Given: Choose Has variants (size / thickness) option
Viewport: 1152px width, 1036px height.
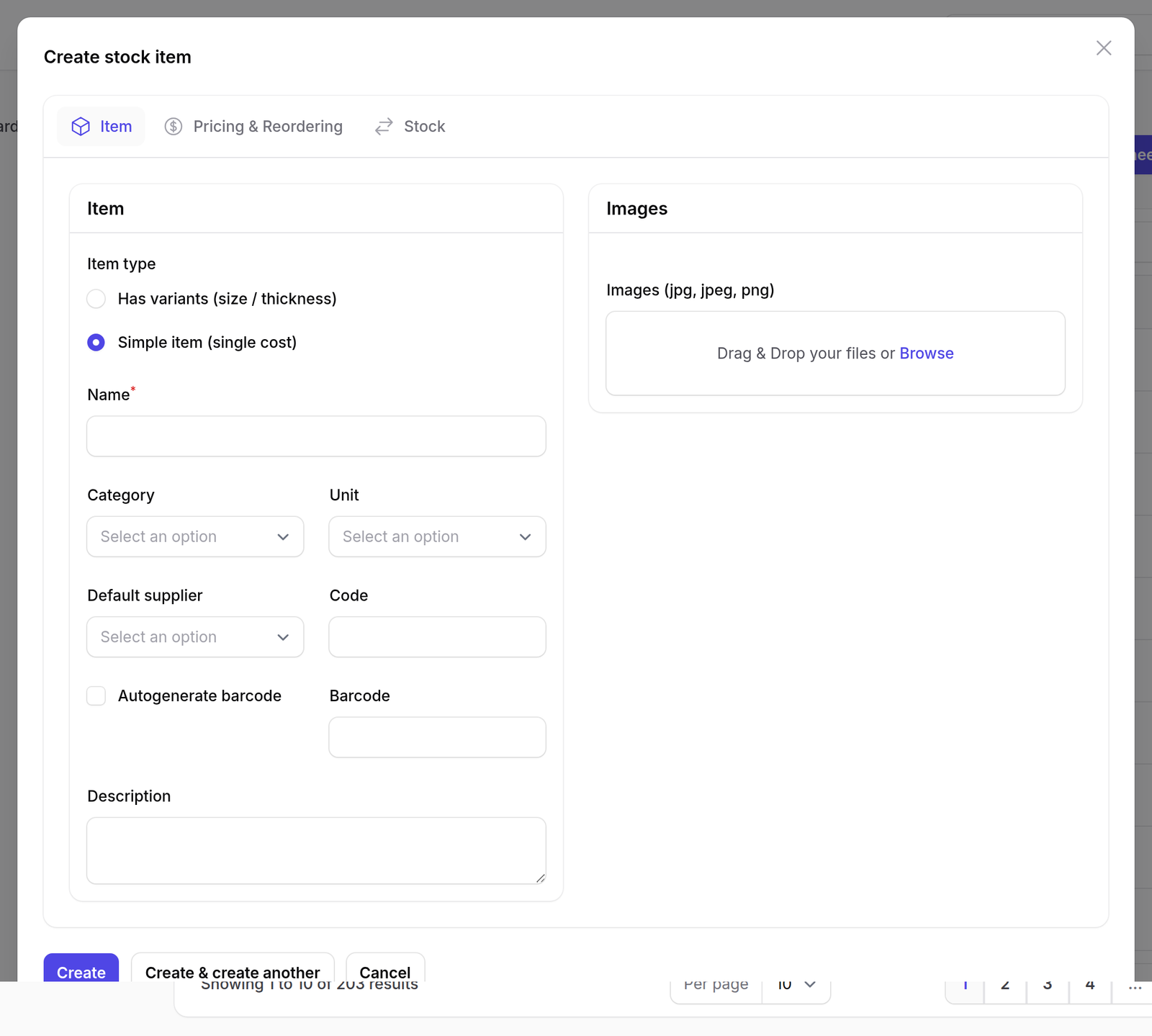Looking at the screenshot, I should [96, 299].
